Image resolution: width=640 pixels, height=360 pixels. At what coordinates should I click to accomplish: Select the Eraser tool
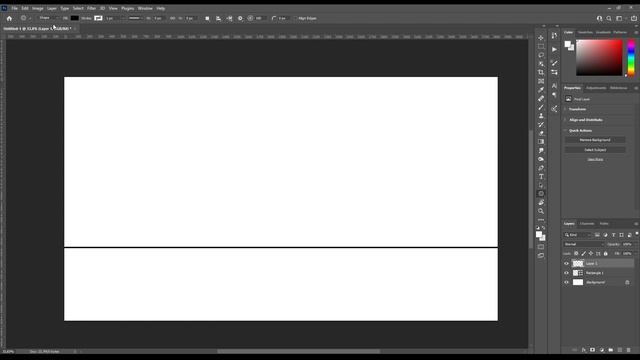pyautogui.click(x=541, y=133)
